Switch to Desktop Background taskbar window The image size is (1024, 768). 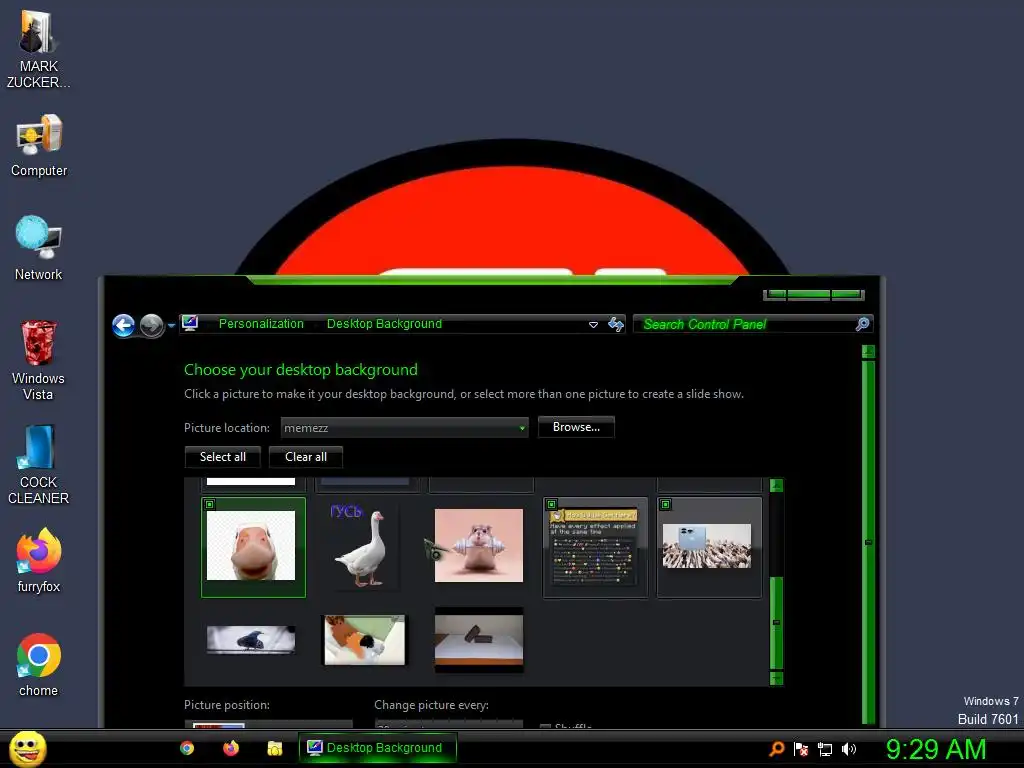click(377, 748)
